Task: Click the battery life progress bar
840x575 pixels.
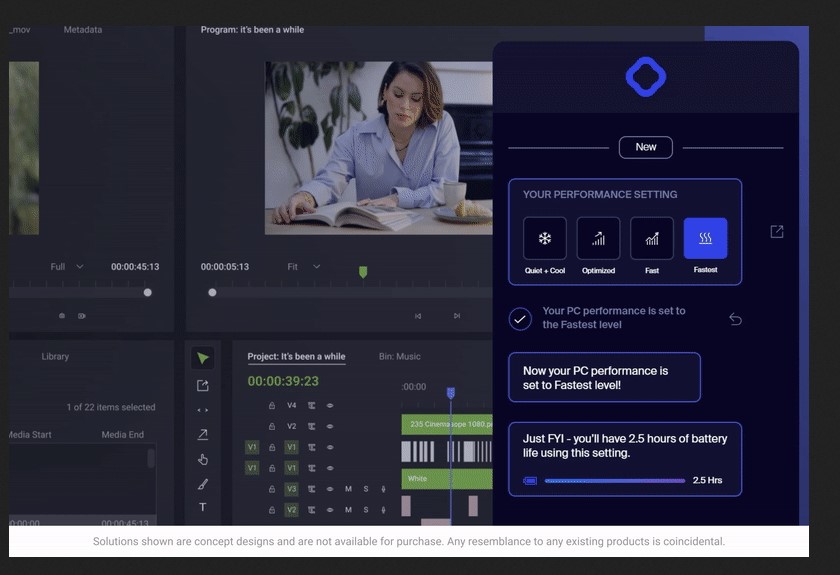Action: click(x=615, y=481)
